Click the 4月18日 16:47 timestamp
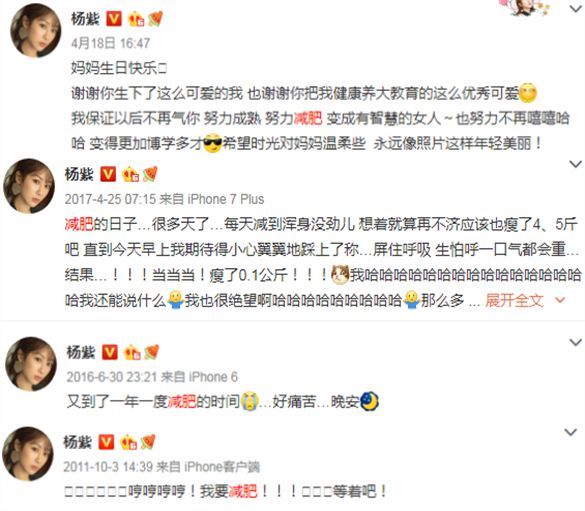585x511 pixels. (x=110, y=43)
